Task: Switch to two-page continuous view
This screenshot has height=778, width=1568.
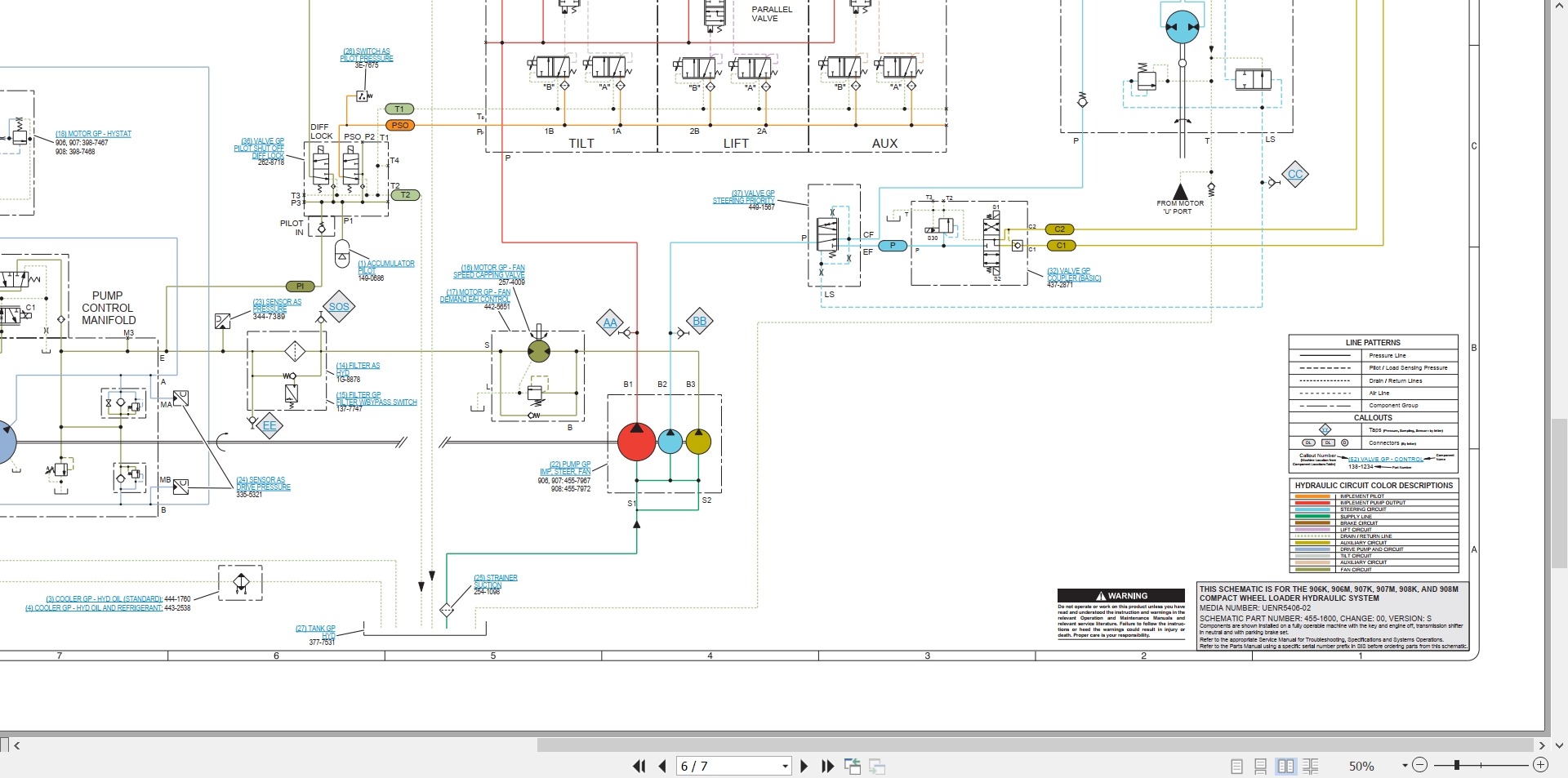Action: pos(1311,766)
